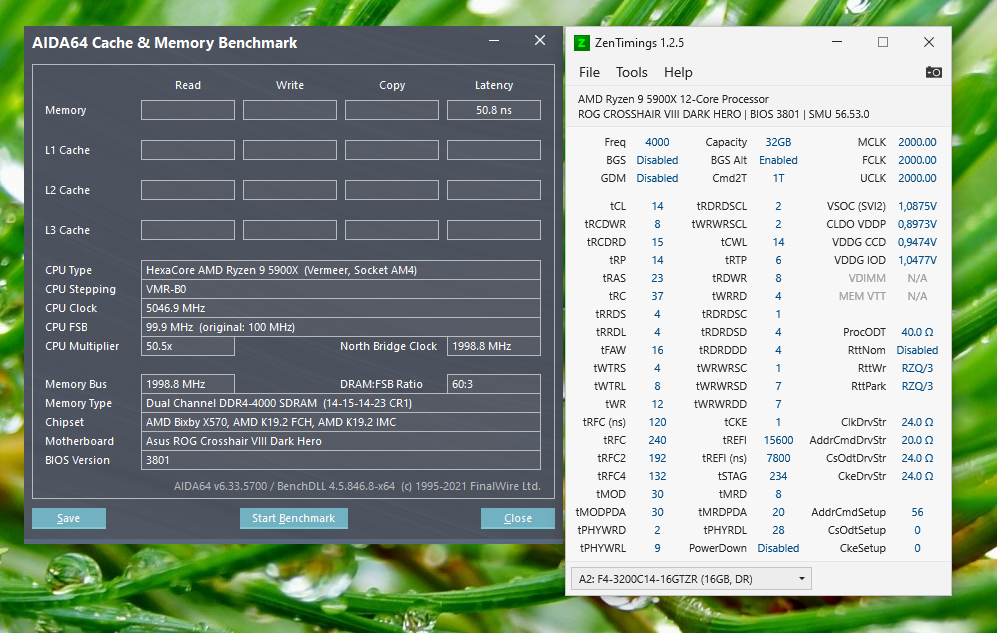Click the Memory Bus 1998.8 MHz value
This screenshot has width=997, height=633.
[x=188, y=384]
